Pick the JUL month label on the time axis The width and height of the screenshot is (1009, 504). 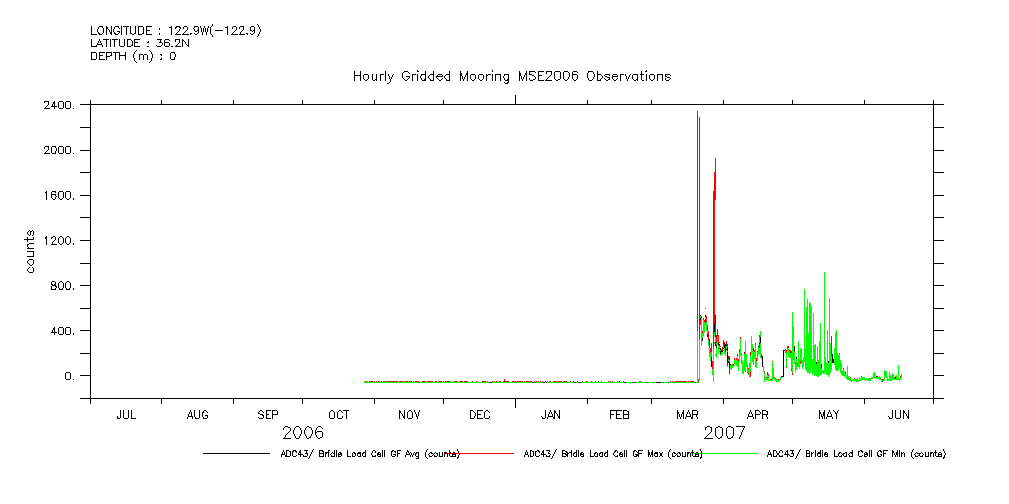(x=127, y=414)
